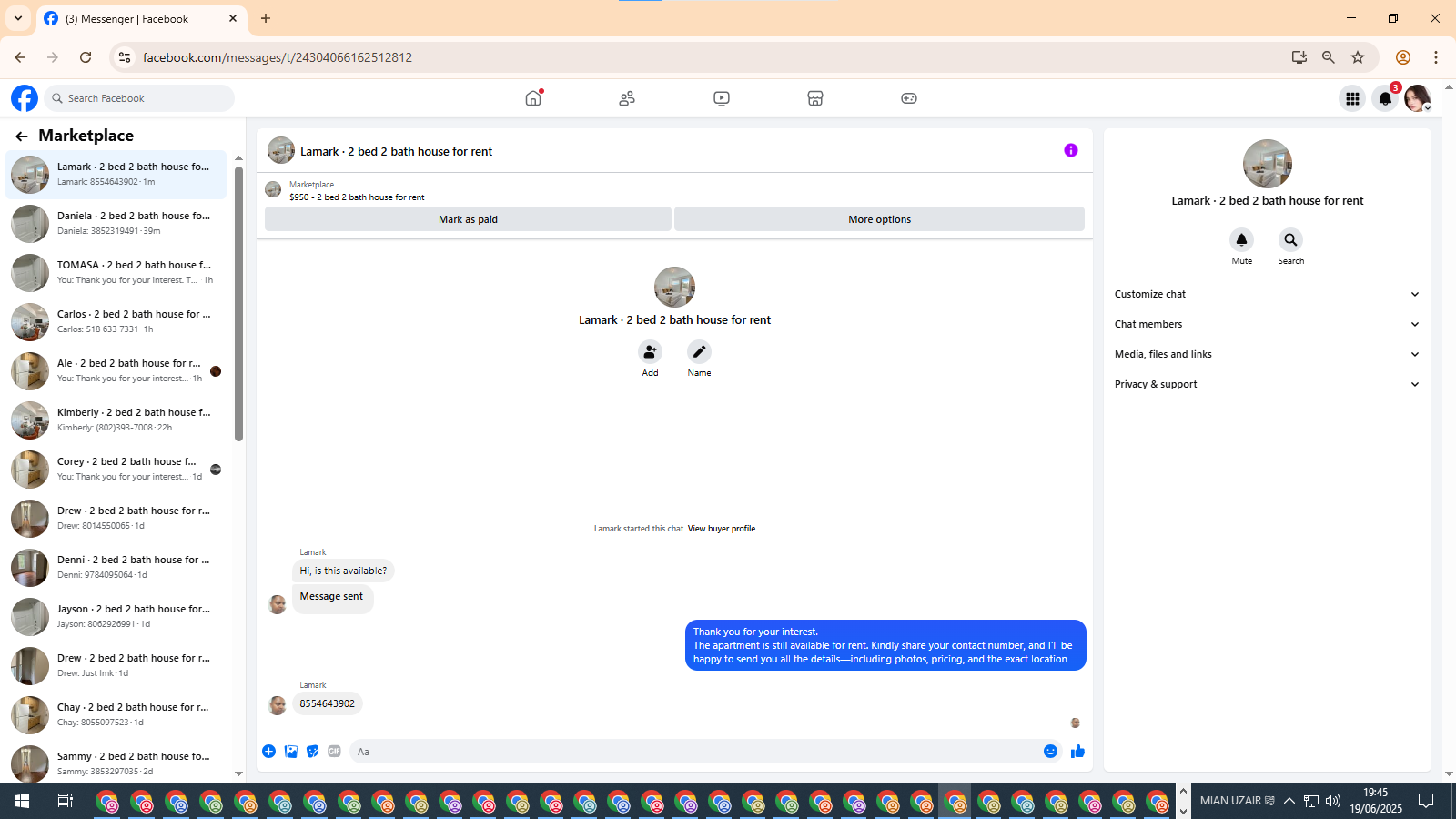
Task: Open the Facebook home logo
Action: pos(25,98)
